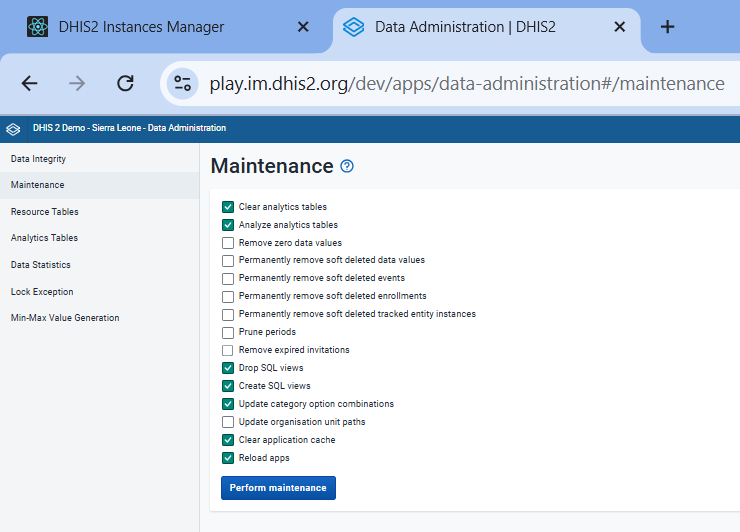The height and width of the screenshot is (532, 740).
Task: Click the DHIS2 logo in header bar
Action: [x=13, y=129]
